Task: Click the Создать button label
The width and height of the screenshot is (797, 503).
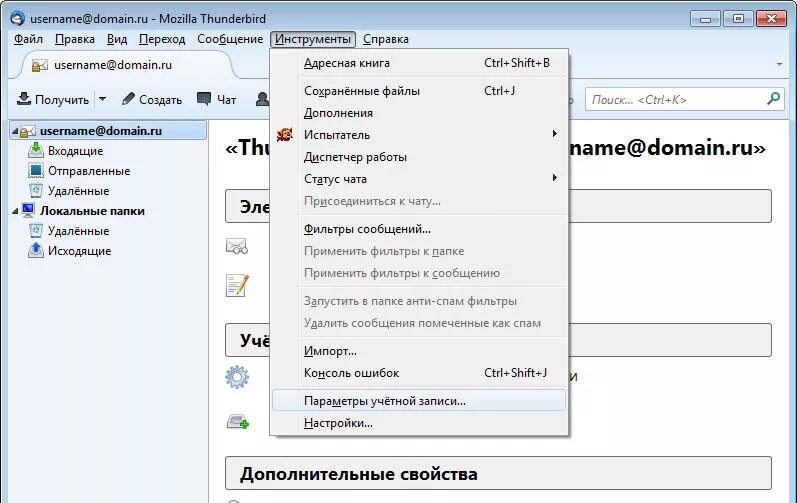Action: pyautogui.click(x=160, y=100)
